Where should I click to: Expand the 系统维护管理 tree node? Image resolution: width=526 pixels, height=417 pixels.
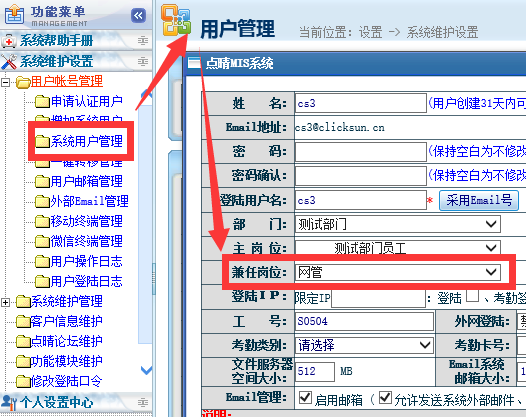5,302
